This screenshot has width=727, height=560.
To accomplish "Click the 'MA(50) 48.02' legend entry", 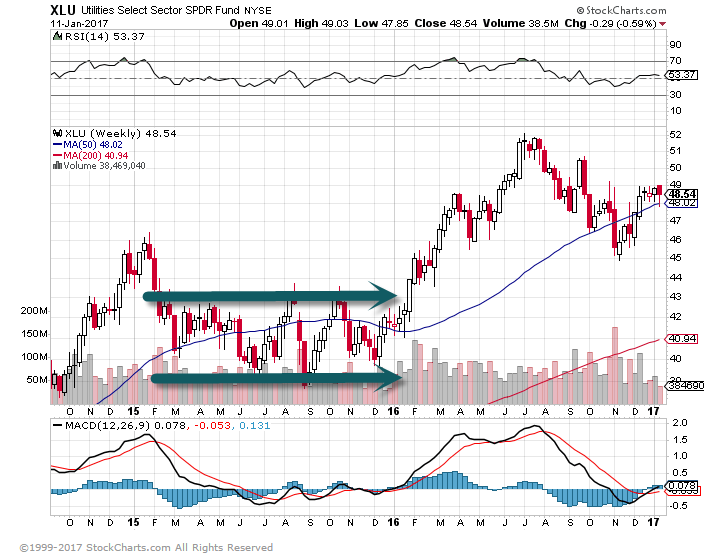I will tap(93, 145).
